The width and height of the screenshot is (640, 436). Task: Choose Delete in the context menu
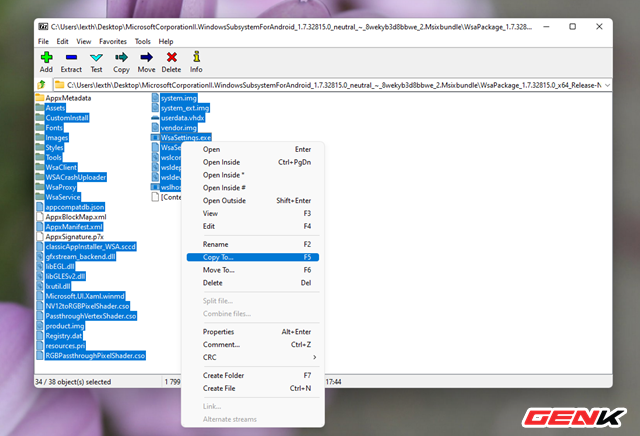coord(253,283)
